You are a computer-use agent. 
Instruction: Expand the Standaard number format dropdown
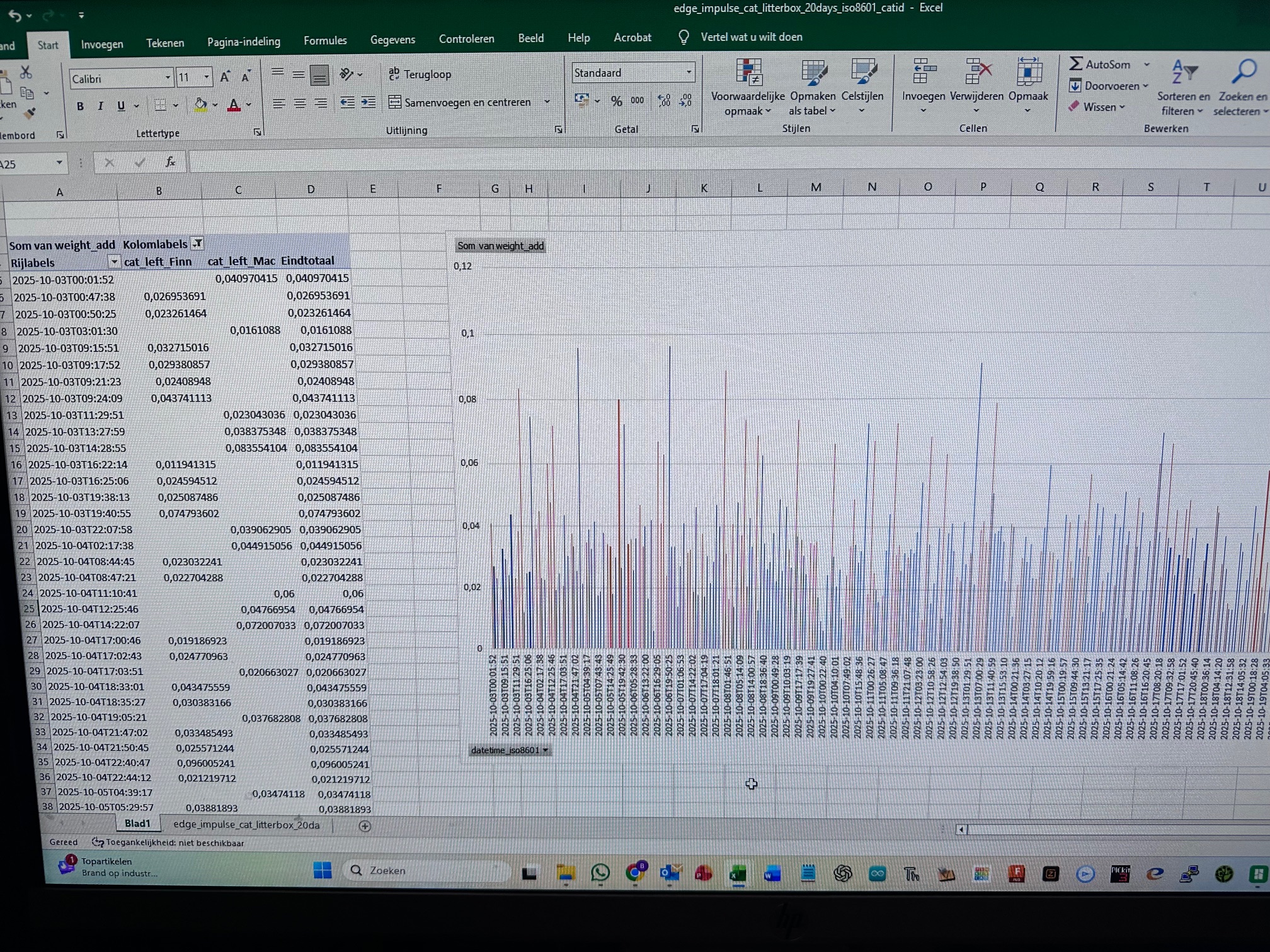click(x=689, y=72)
